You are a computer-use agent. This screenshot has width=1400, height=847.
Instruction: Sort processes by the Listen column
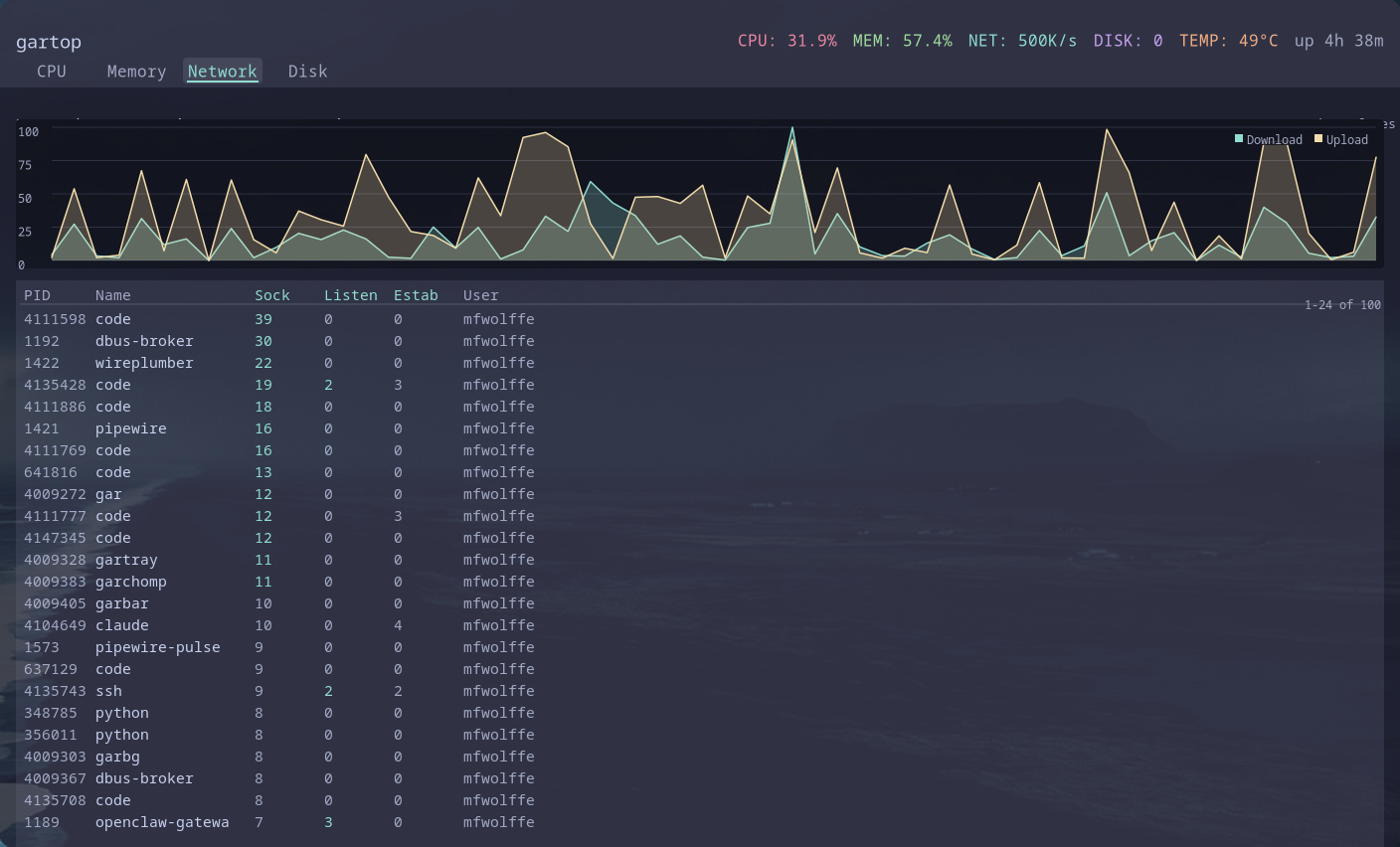tap(351, 294)
